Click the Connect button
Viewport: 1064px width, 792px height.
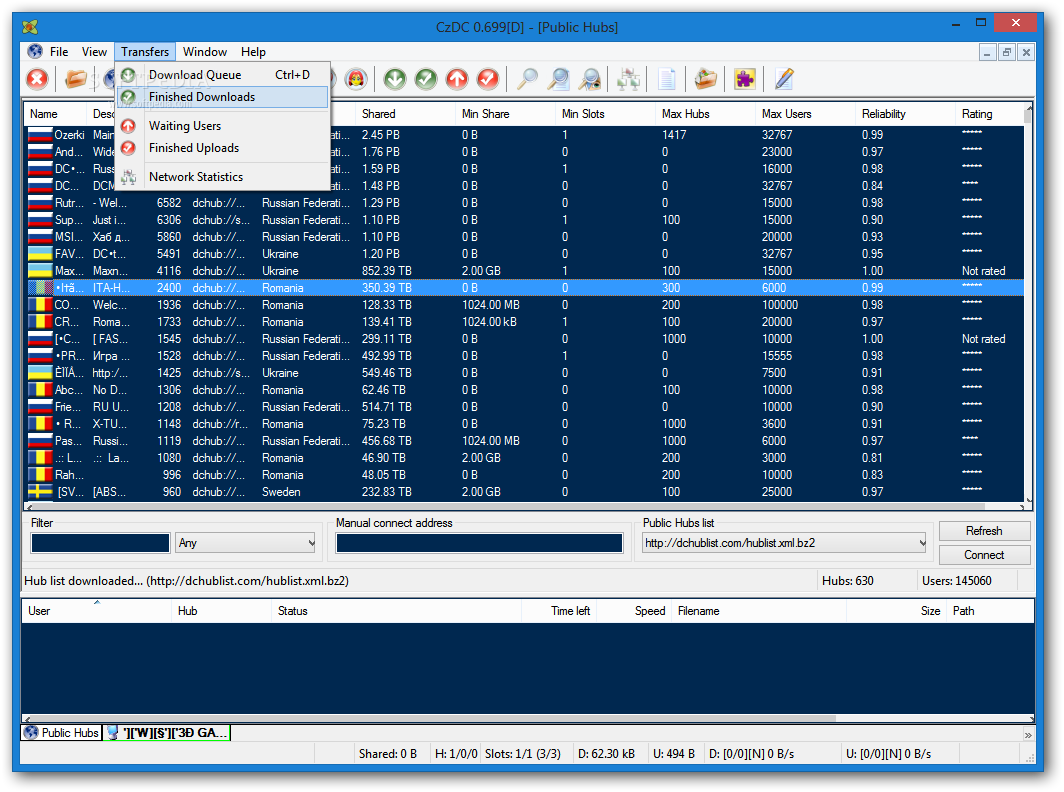coord(984,555)
